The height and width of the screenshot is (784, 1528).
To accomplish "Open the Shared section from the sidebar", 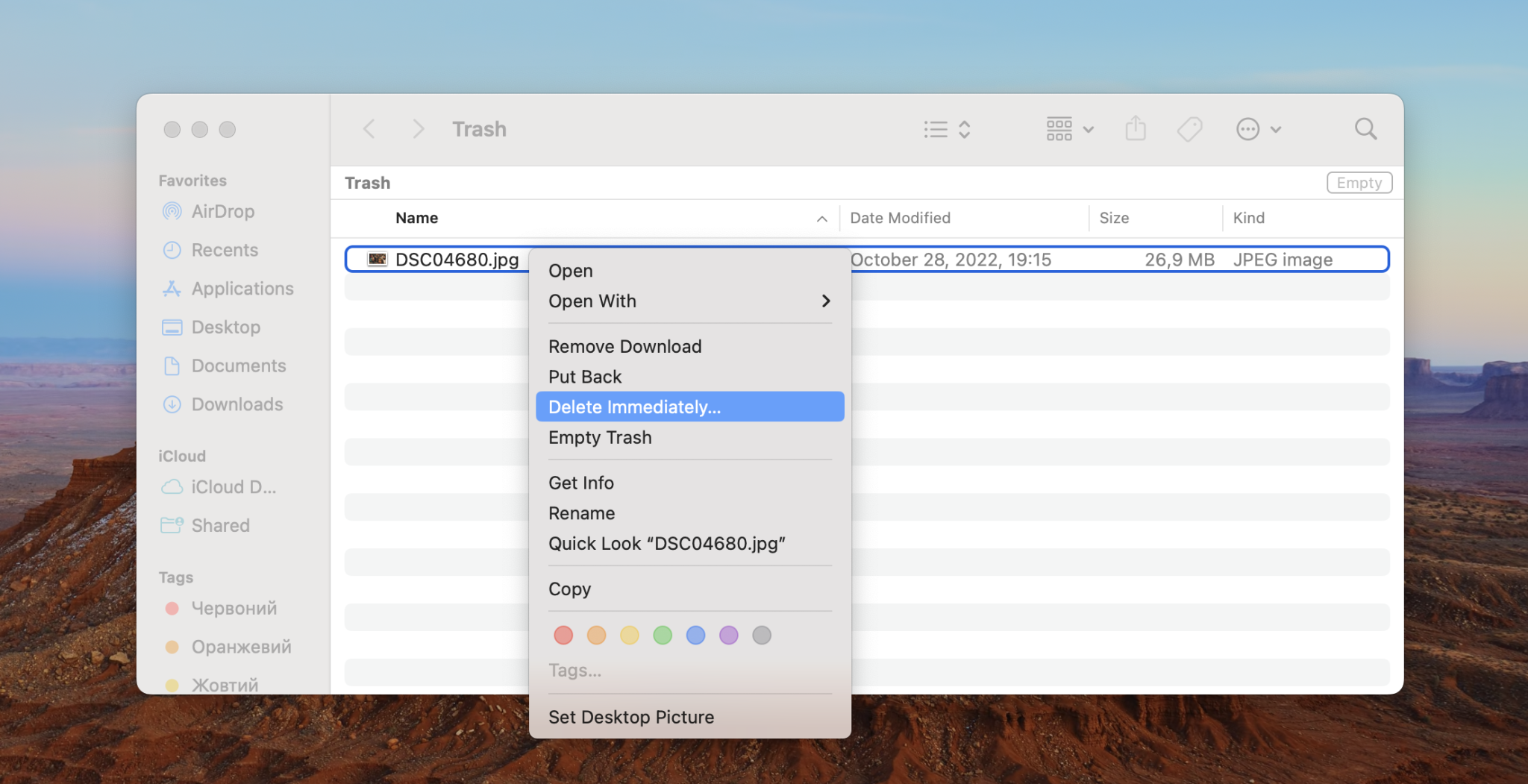I will (220, 525).
